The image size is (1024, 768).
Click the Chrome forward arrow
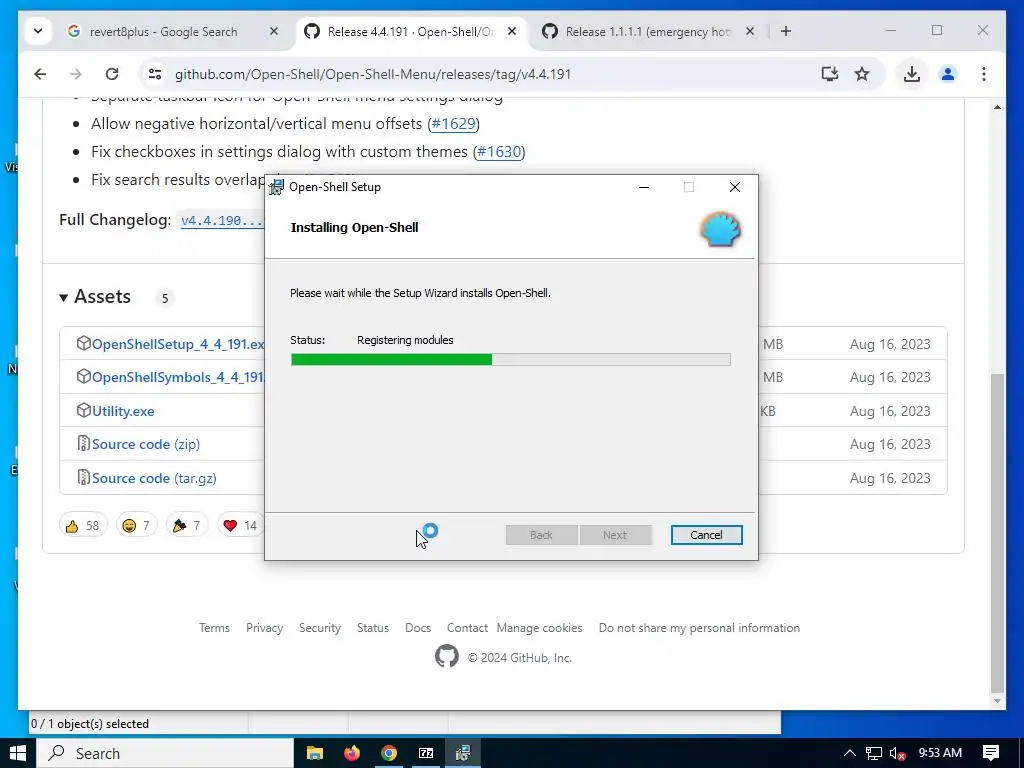(x=76, y=74)
